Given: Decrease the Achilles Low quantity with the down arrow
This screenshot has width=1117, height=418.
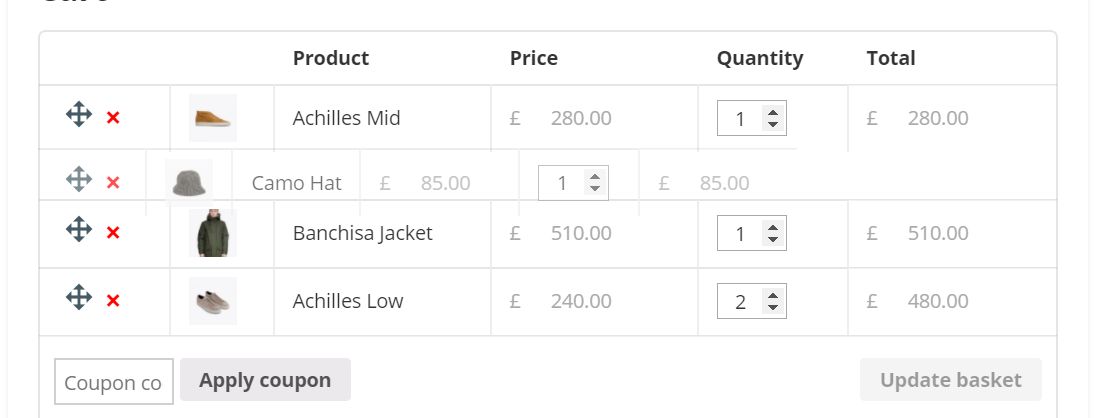Looking at the screenshot, I should point(772,307).
